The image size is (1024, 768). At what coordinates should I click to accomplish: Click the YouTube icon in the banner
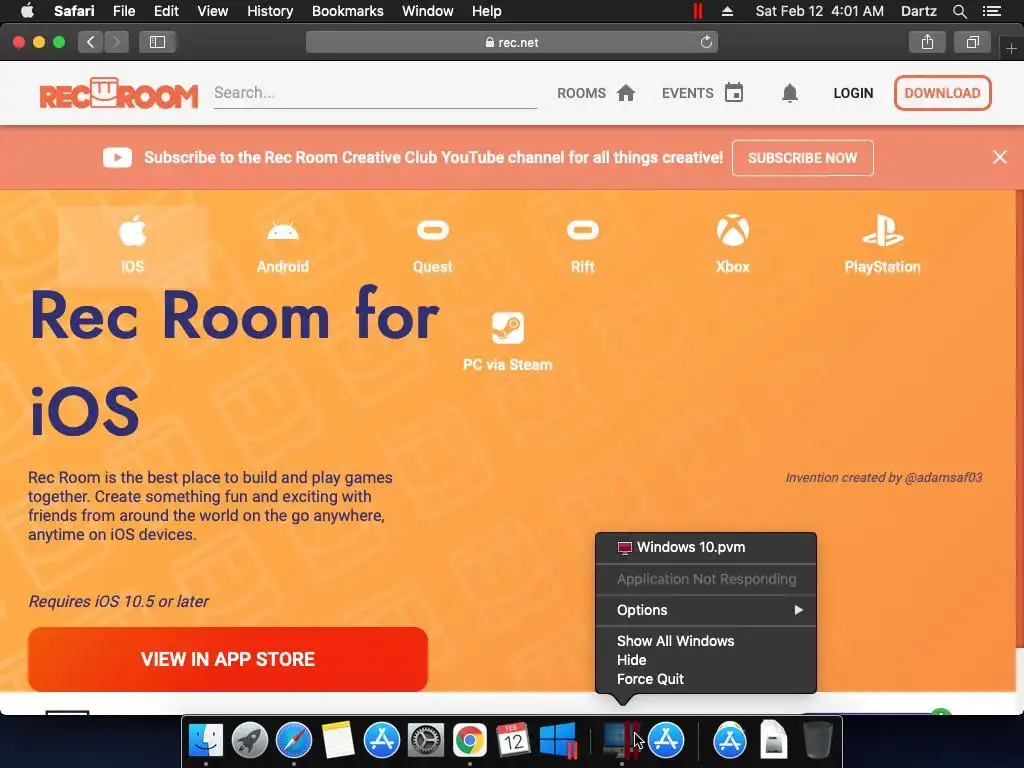click(x=118, y=157)
